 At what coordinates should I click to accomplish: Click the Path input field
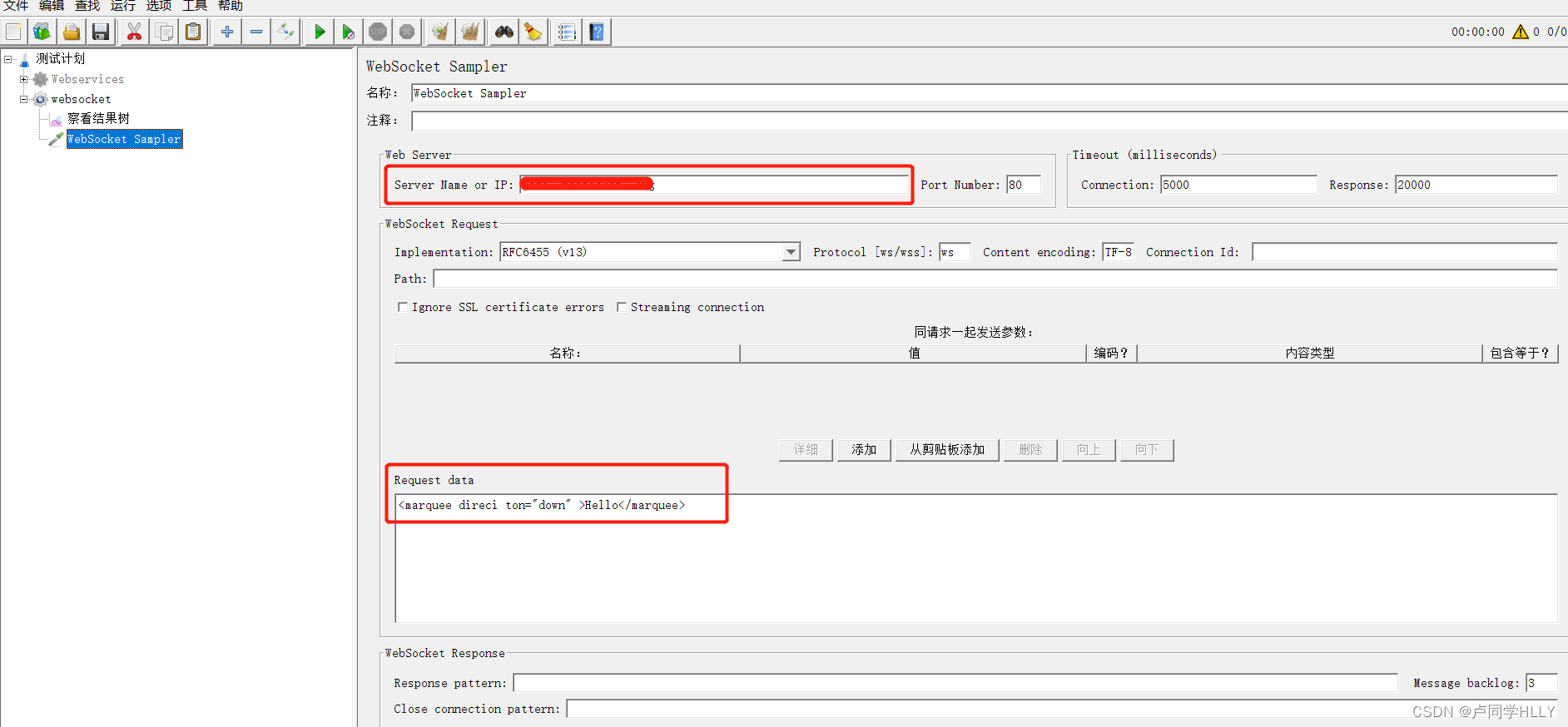coord(995,279)
